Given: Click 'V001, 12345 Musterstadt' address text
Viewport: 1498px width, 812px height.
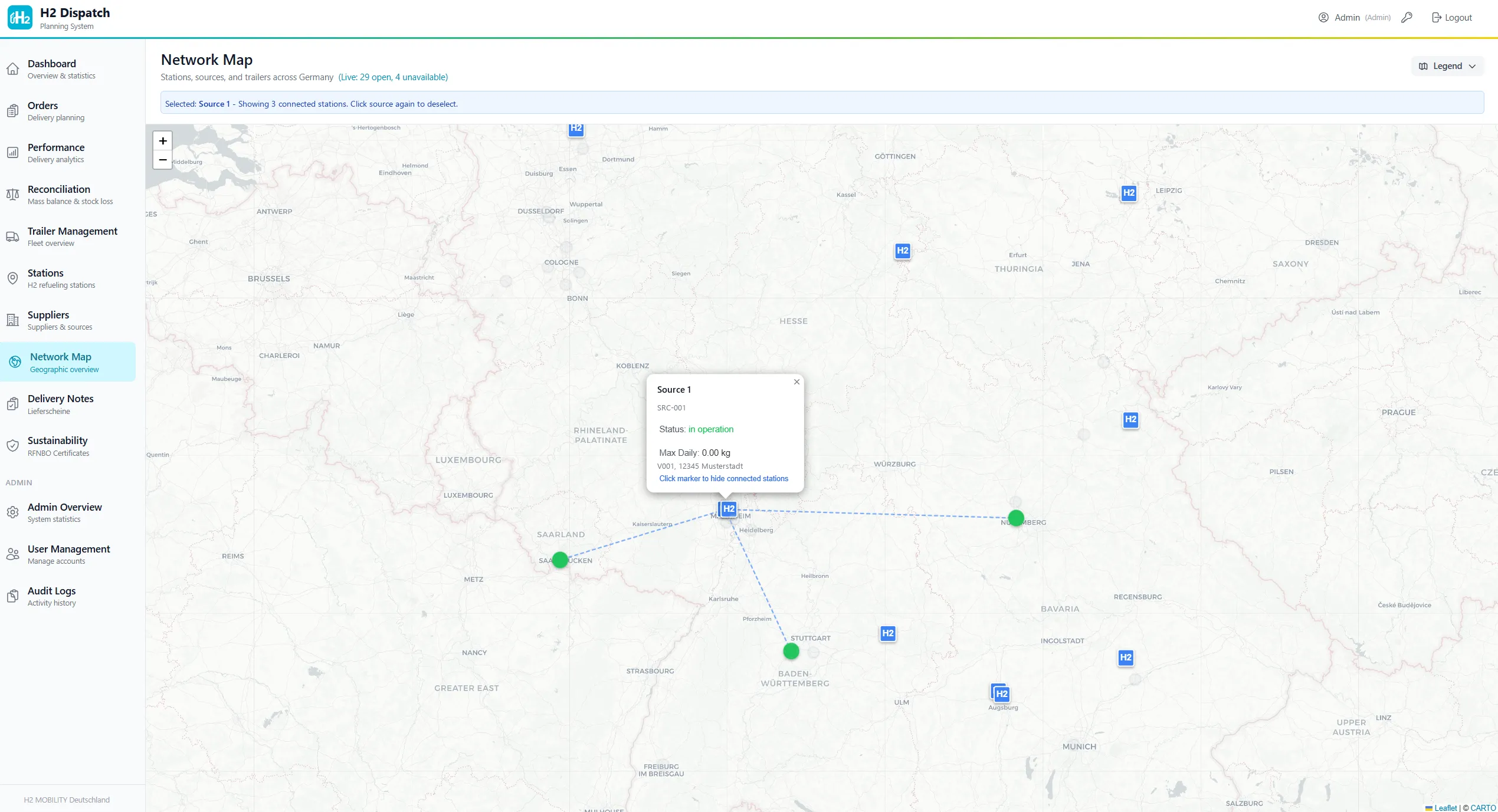Looking at the screenshot, I should point(700,466).
